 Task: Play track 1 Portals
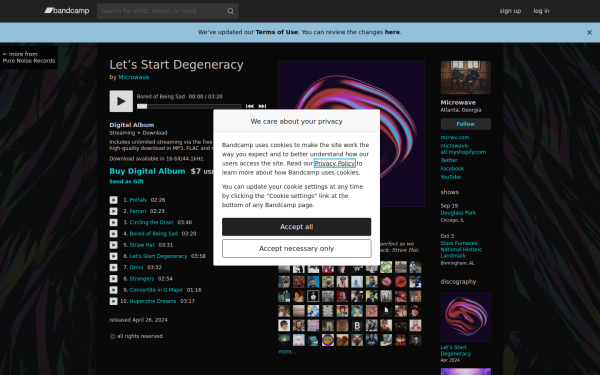[x=113, y=200]
